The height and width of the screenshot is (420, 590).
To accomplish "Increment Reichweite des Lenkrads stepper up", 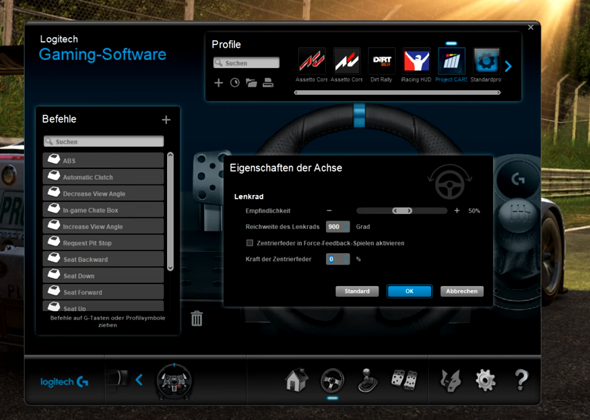I will 347,224.
